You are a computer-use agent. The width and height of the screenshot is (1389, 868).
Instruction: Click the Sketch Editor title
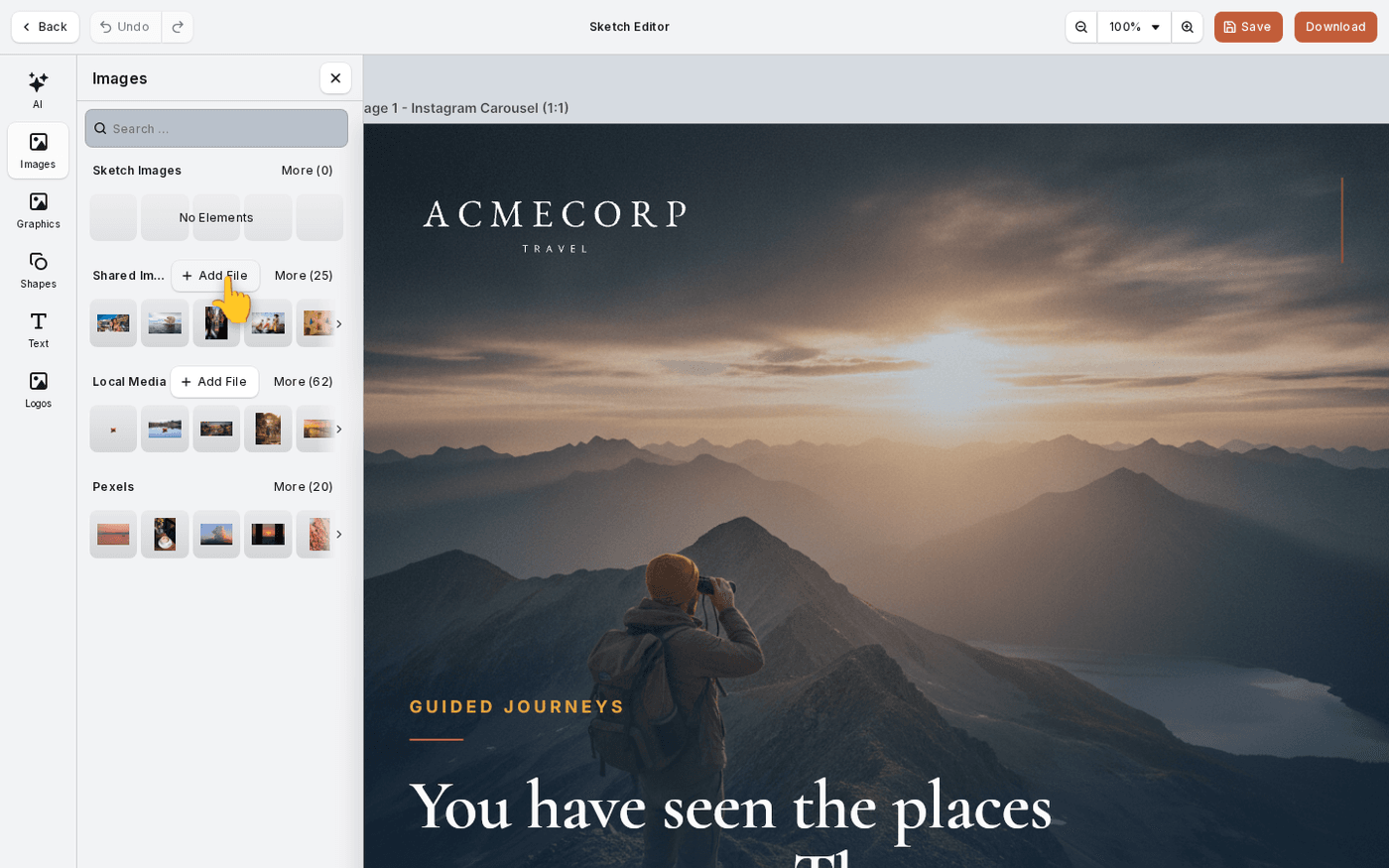[629, 27]
